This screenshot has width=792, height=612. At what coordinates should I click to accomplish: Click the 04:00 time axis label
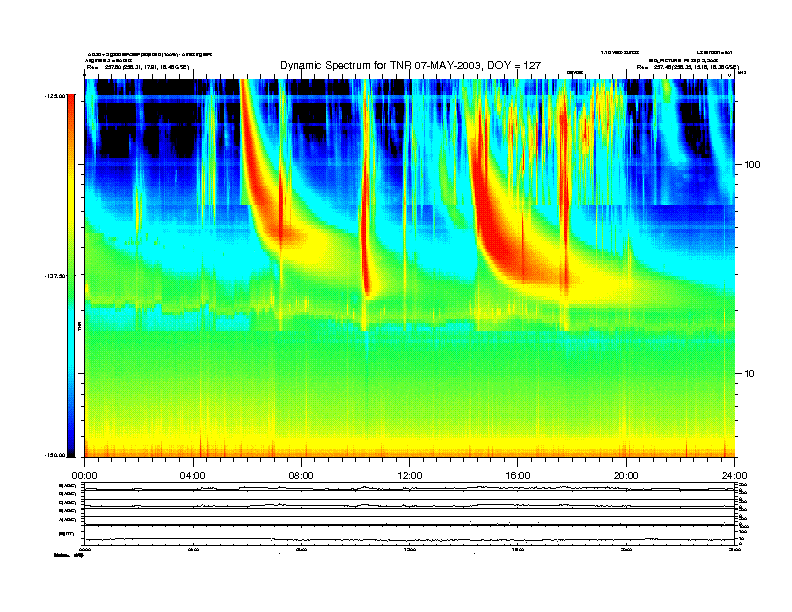193,476
